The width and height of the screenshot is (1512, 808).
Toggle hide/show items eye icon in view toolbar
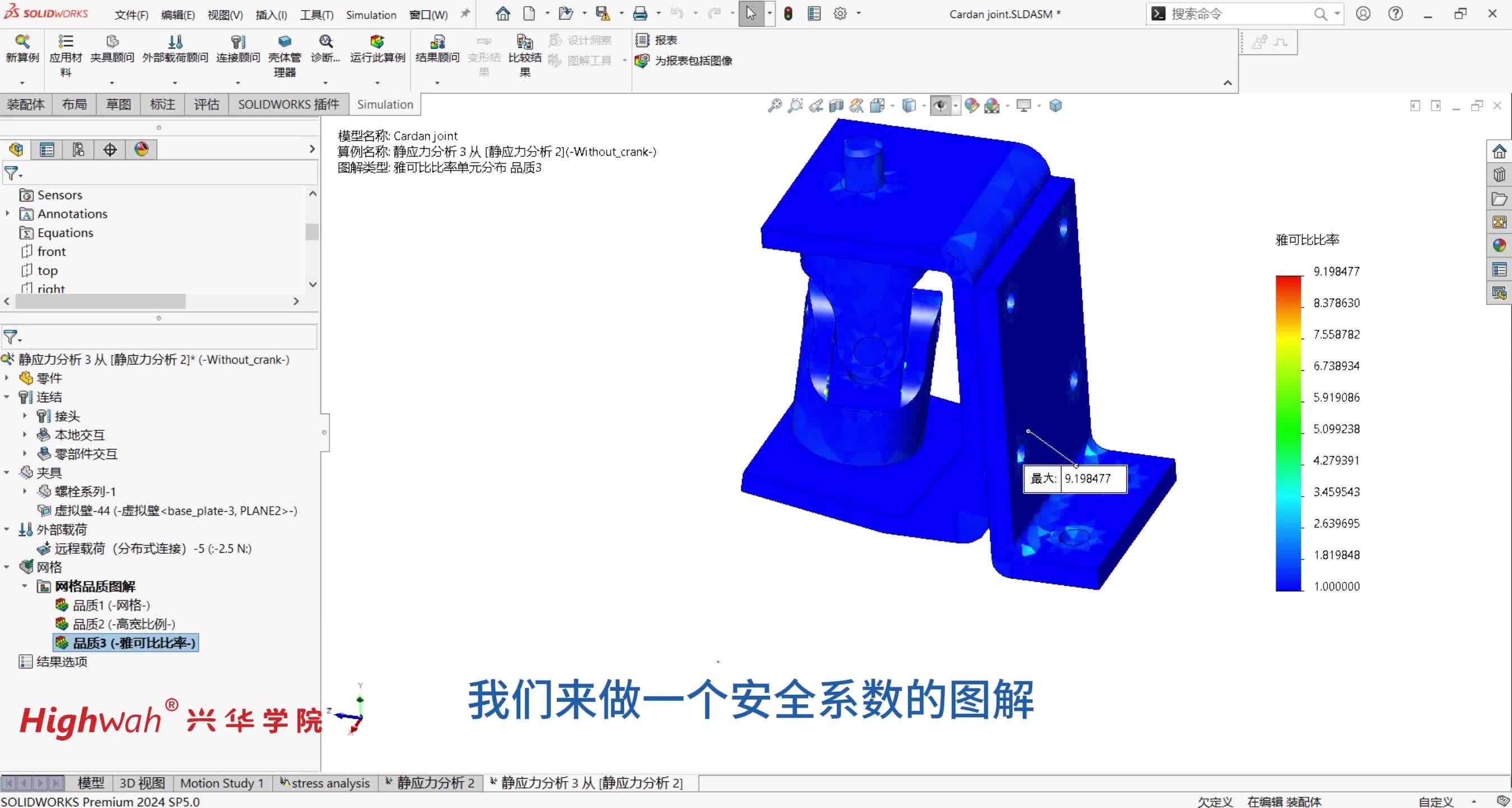coord(940,105)
